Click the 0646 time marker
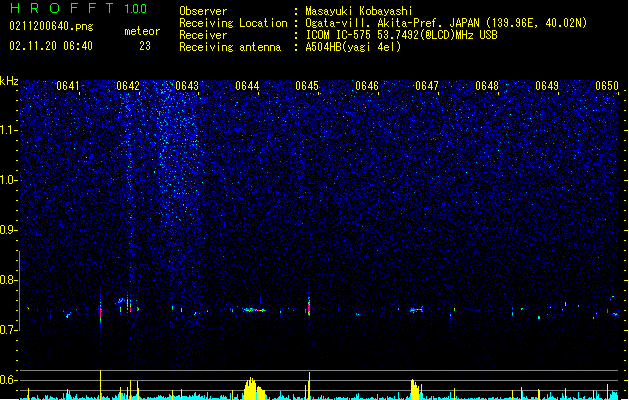629x400 pixels. 367,86
